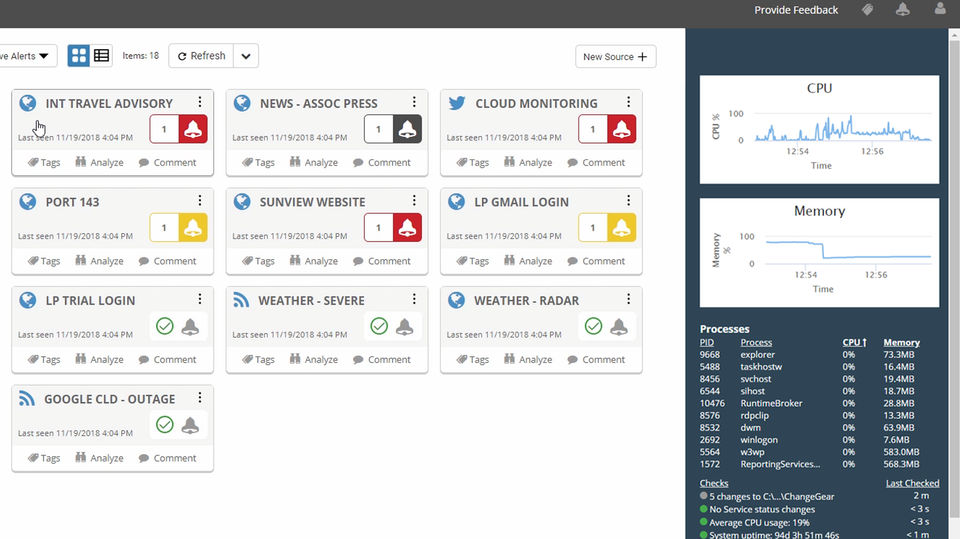
Task: Click the red alert bell on CLOUD MONITORING
Action: tap(621, 129)
